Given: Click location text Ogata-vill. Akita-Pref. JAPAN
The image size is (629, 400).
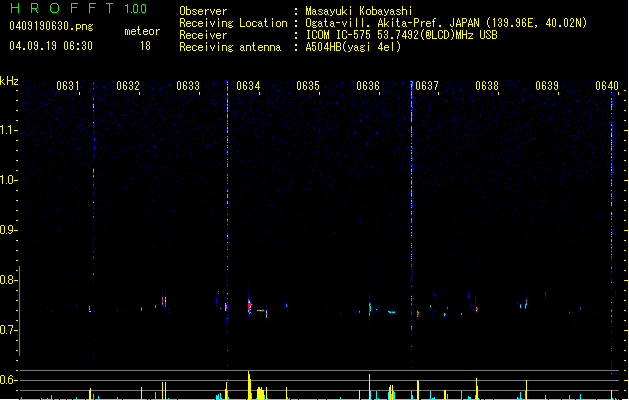Looking at the screenshot, I should (x=392, y=23).
